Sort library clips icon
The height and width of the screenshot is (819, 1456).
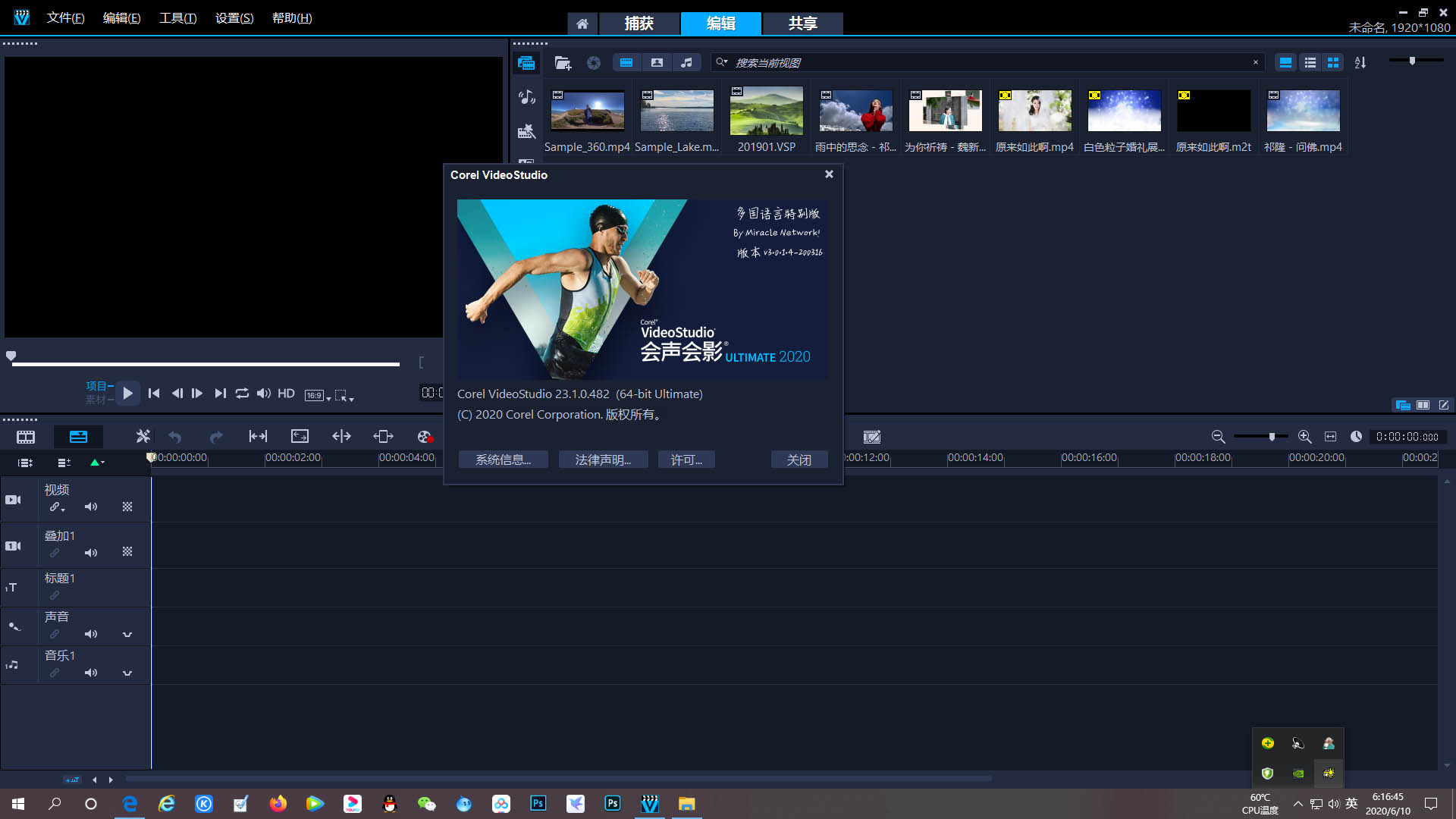(1360, 63)
